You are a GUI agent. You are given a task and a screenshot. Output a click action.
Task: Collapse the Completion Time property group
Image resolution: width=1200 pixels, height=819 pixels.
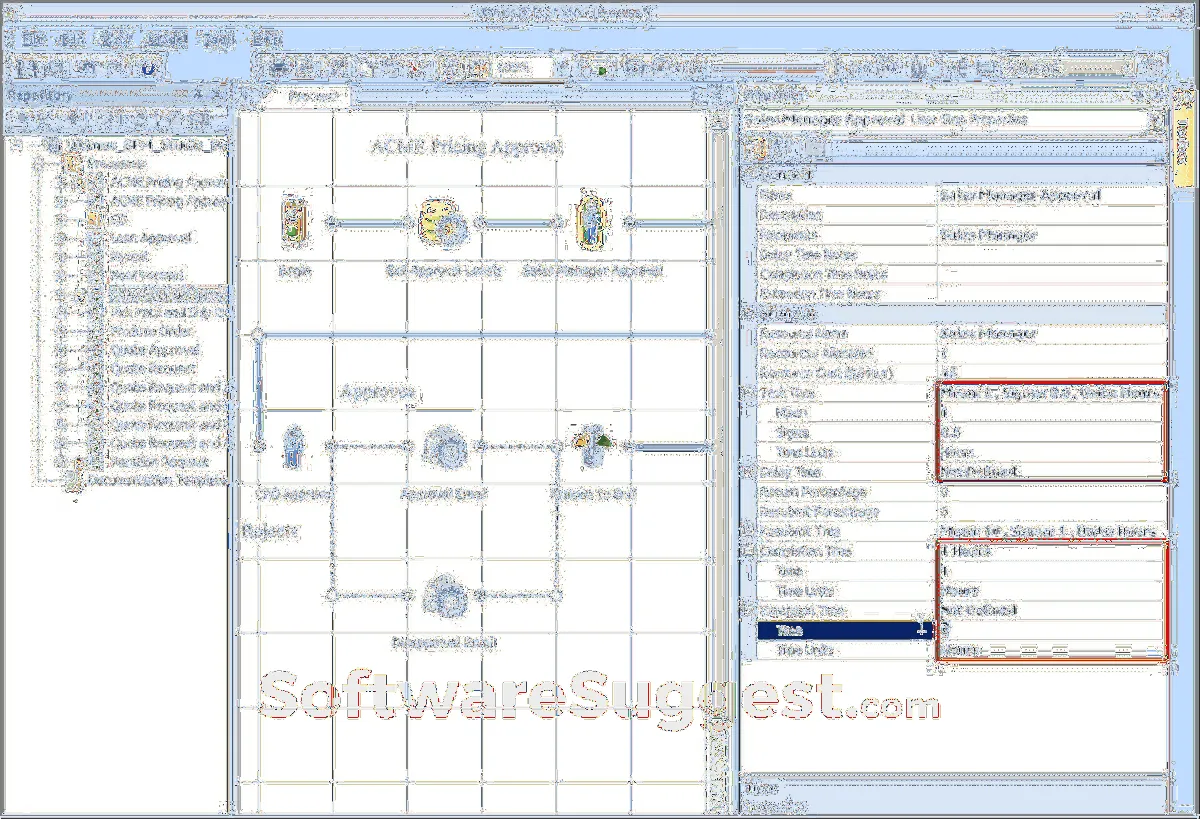[x=747, y=551]
